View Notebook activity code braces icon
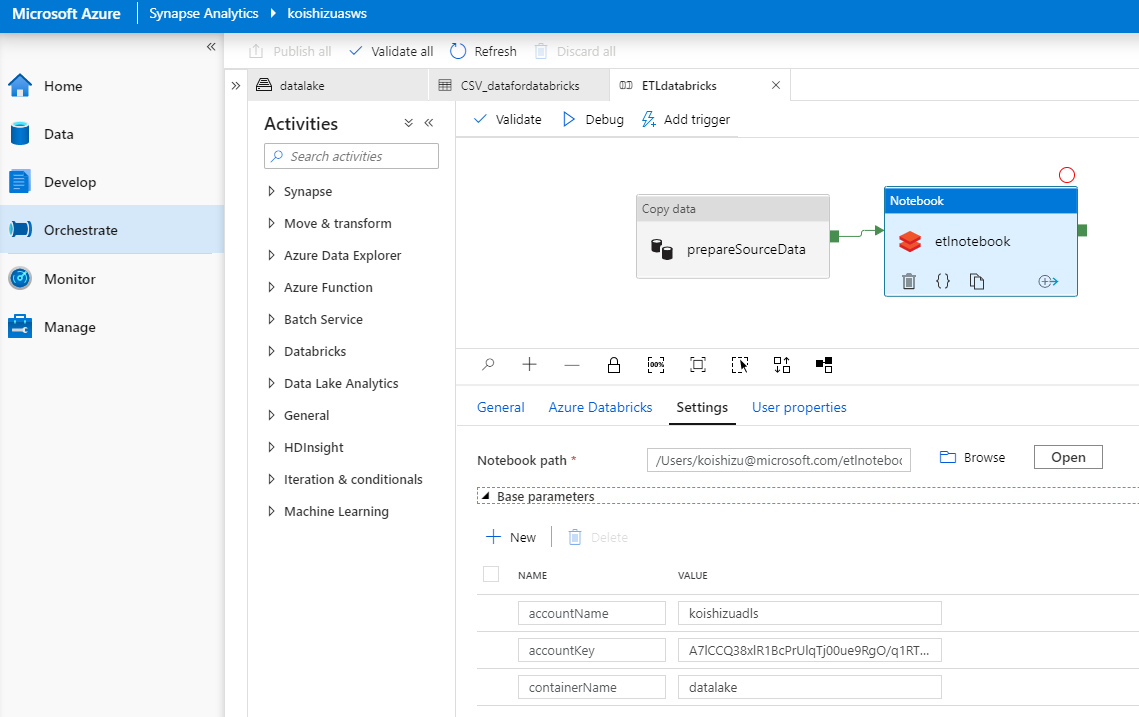Image resolution: width=1139 pixels, height=717 pixels. [943, 281]
